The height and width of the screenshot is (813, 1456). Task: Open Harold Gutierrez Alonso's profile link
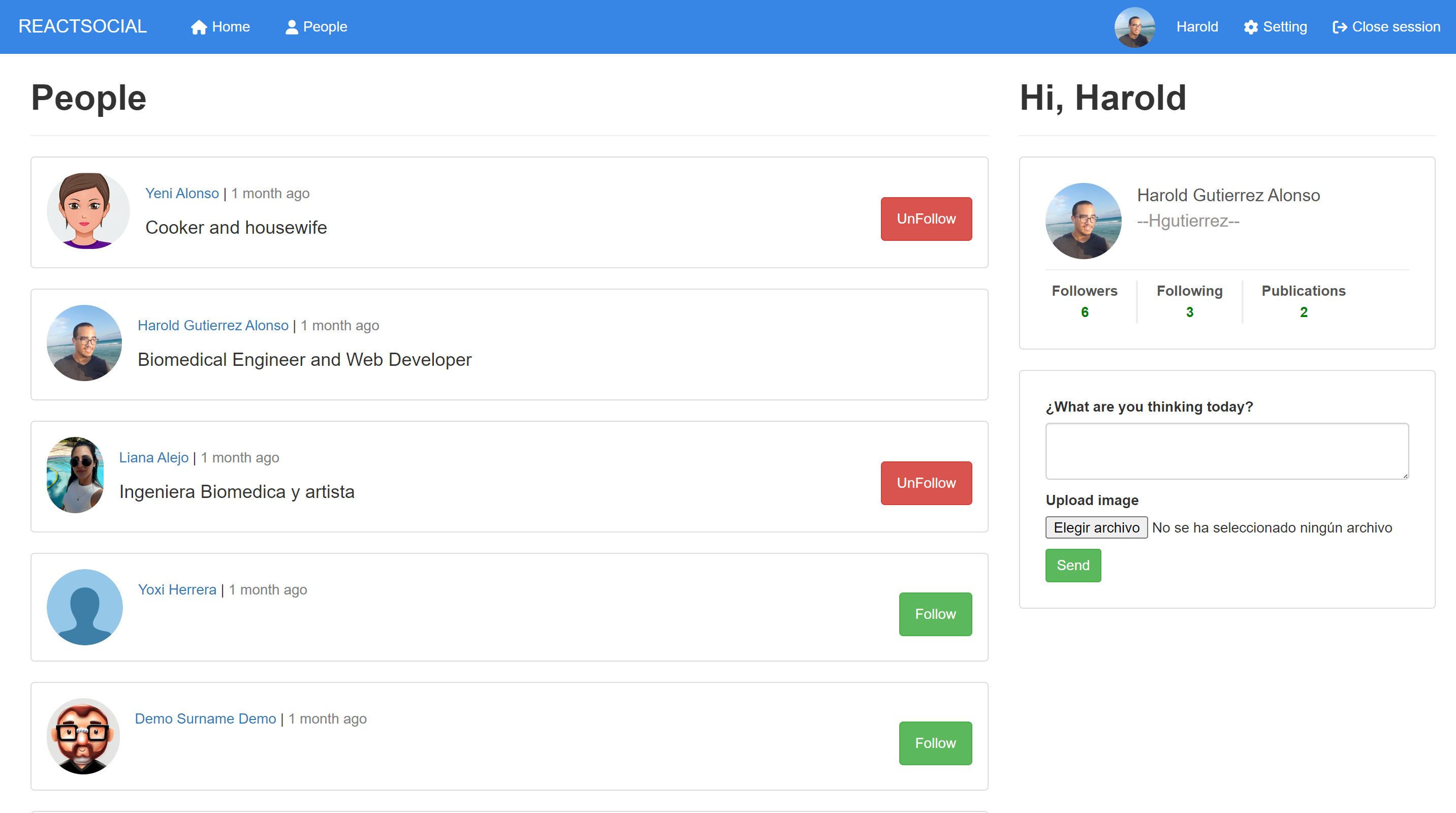tap(213, 325)
